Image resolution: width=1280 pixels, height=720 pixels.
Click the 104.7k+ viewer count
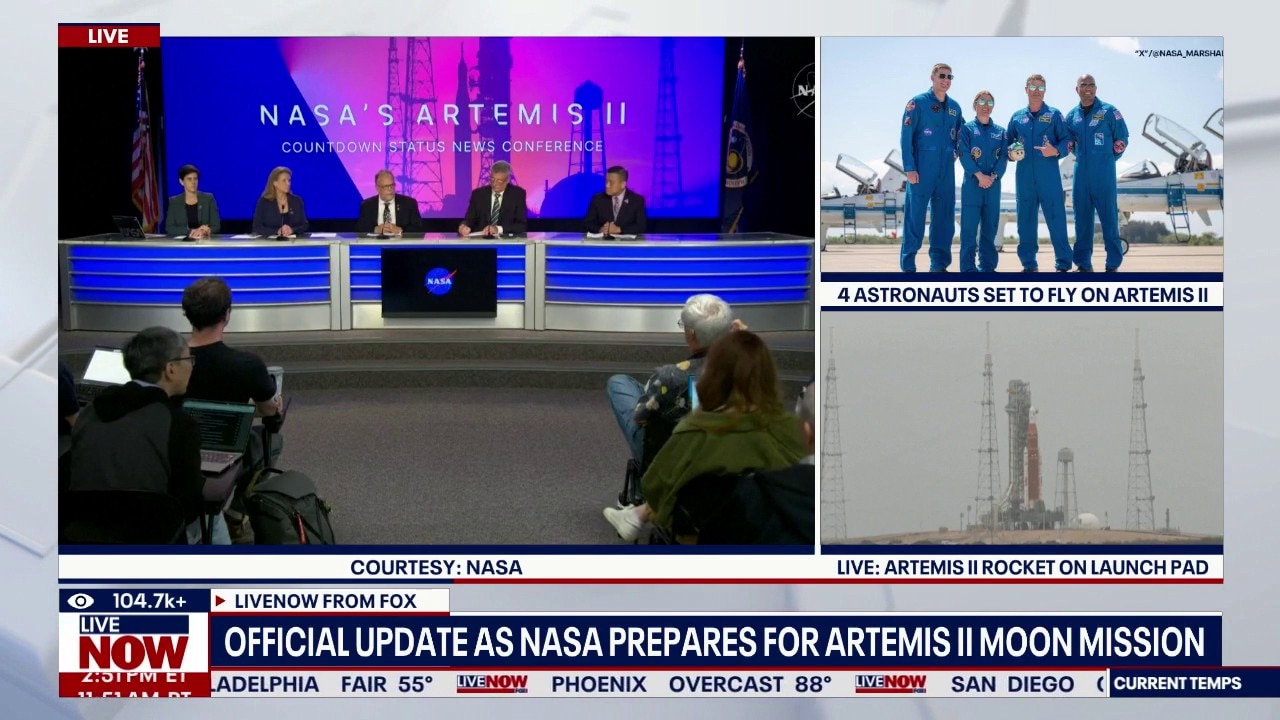click(x=148, y=601)
